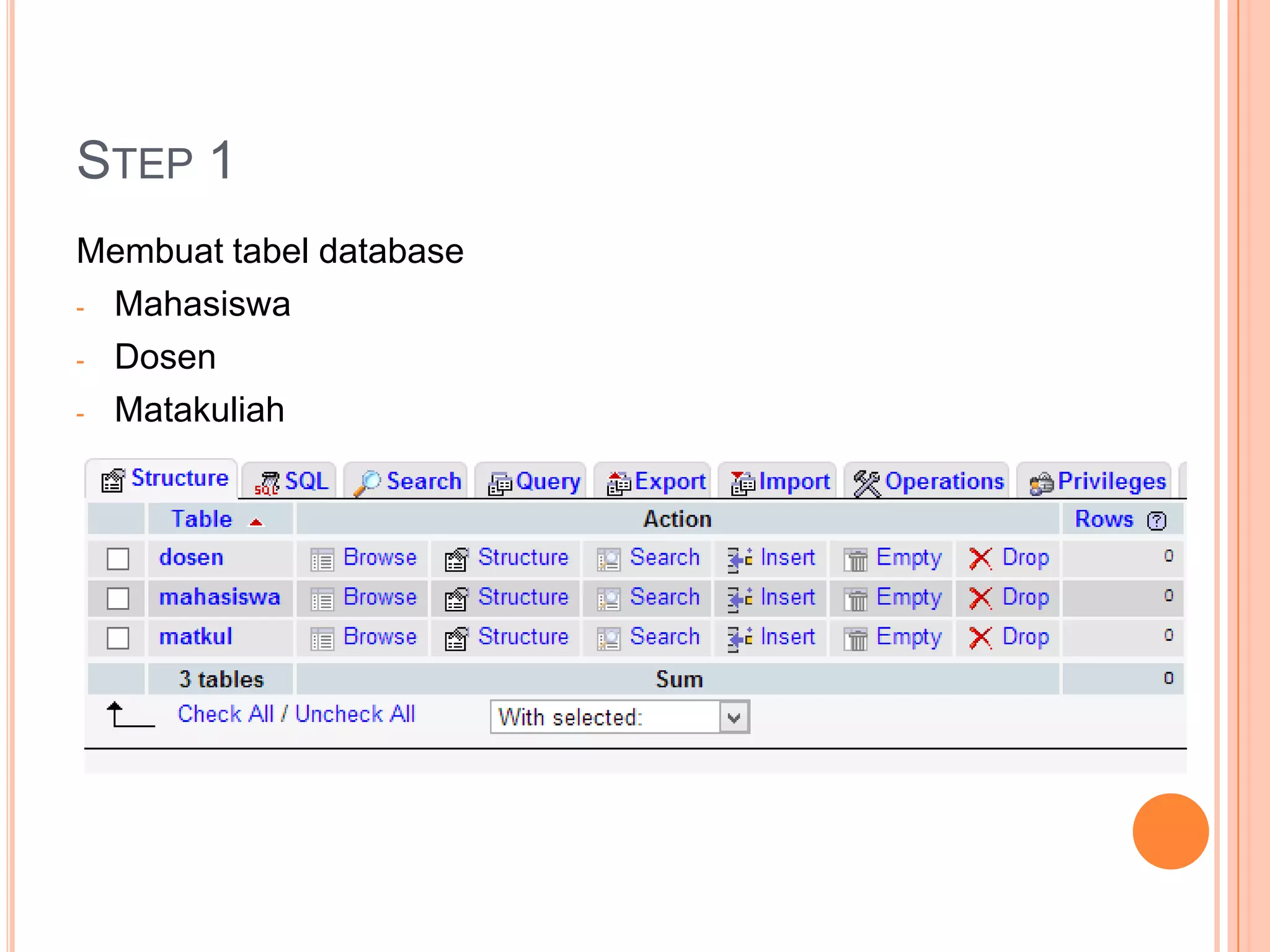Click the 'Action' column header

click(x=677, y=519)
